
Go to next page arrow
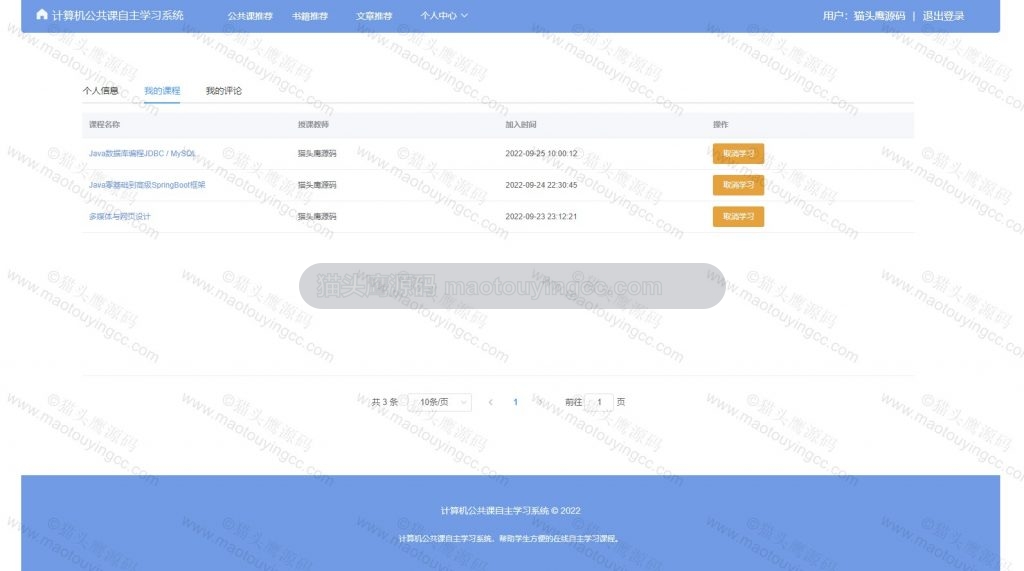[540, 402]
